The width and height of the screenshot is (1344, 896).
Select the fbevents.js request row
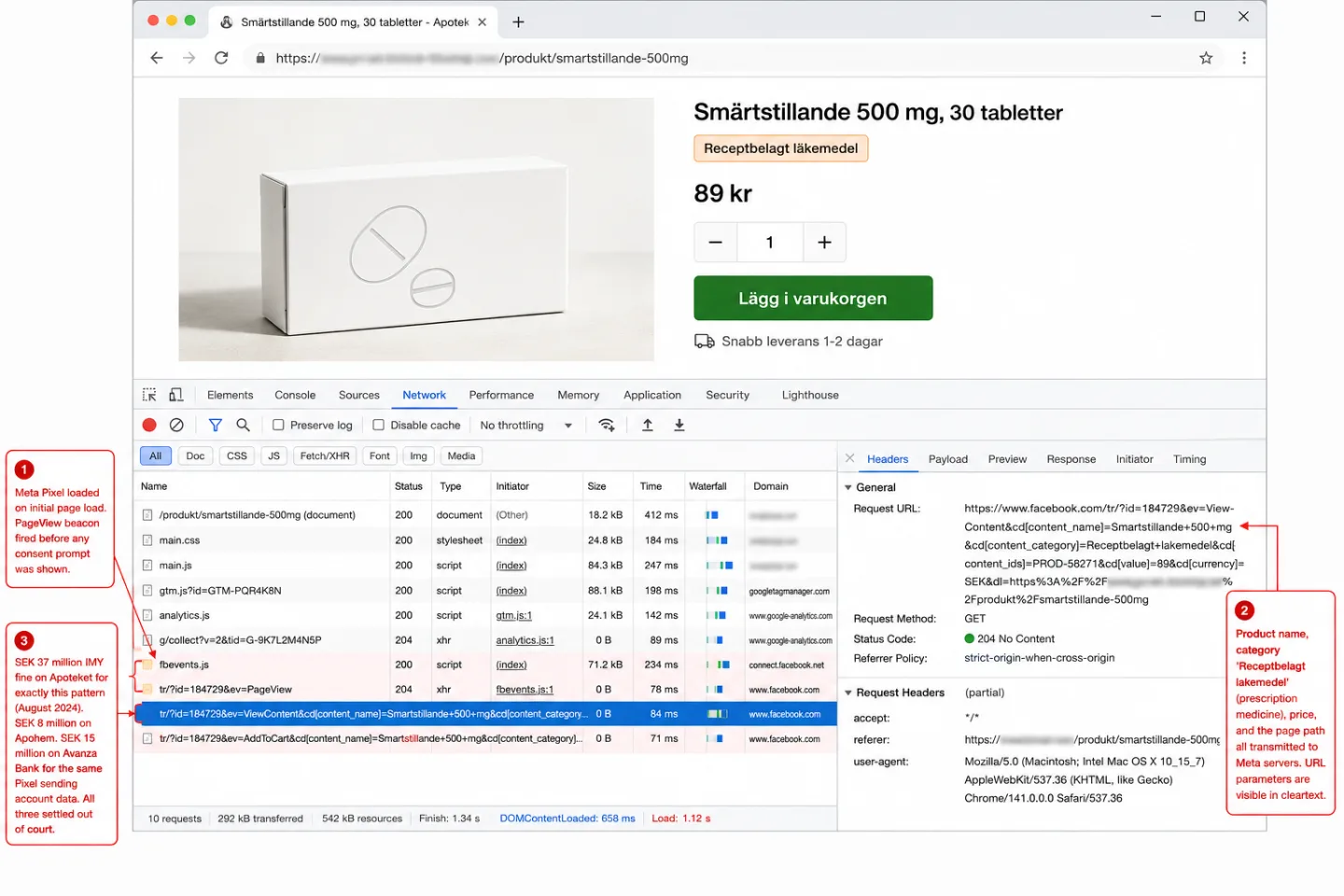click(x=484, y=665)
